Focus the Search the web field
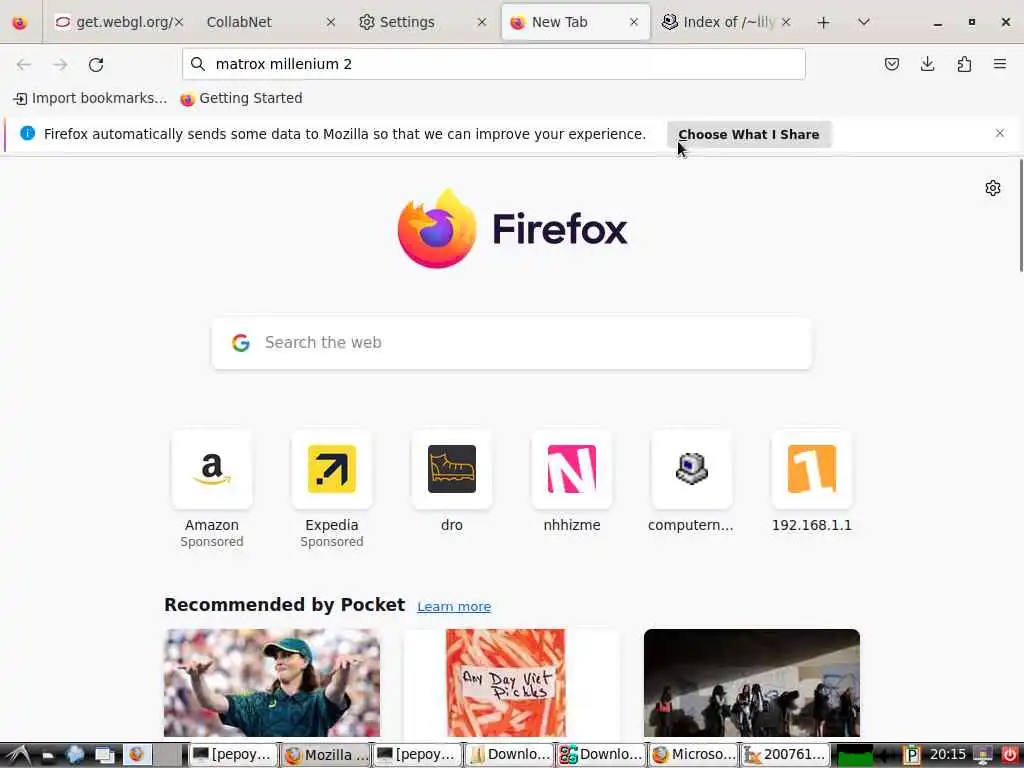 click(512, 343)
